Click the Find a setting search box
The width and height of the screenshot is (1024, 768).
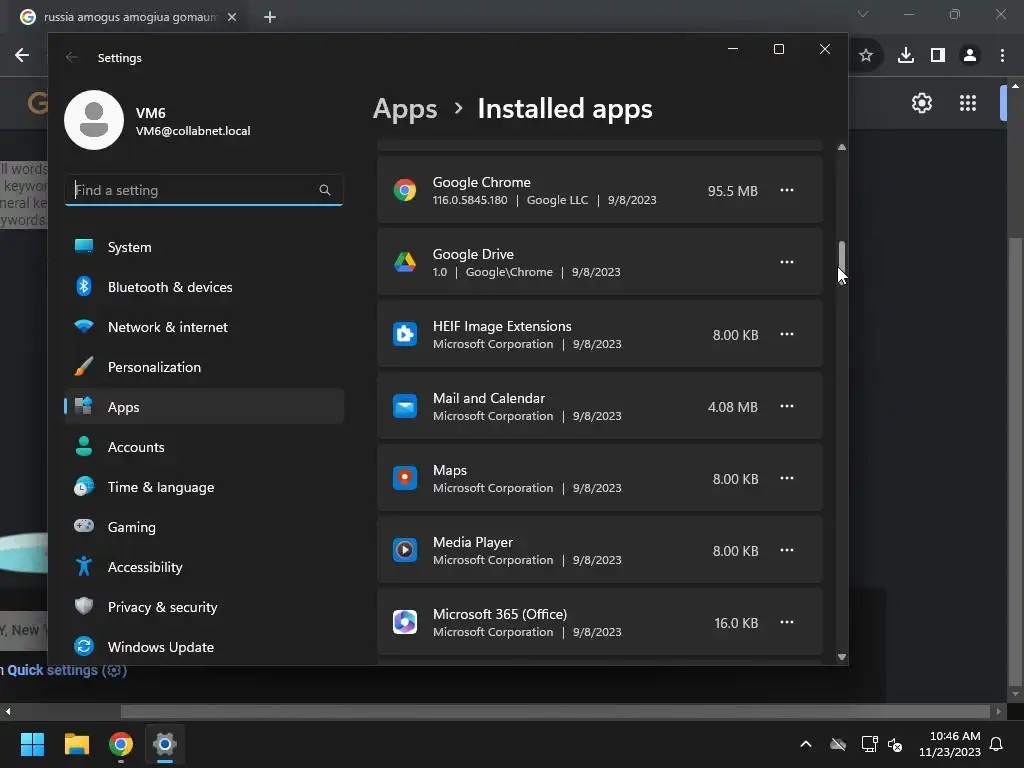[x=204, y=190]
